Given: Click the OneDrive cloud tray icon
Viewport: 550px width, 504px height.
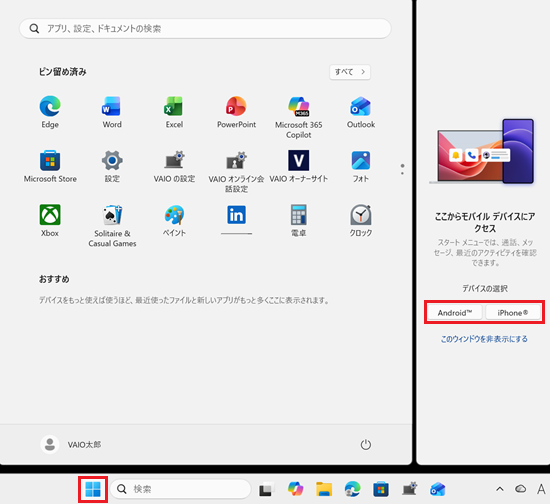Looking at the screenshot, I should (521, 489).
